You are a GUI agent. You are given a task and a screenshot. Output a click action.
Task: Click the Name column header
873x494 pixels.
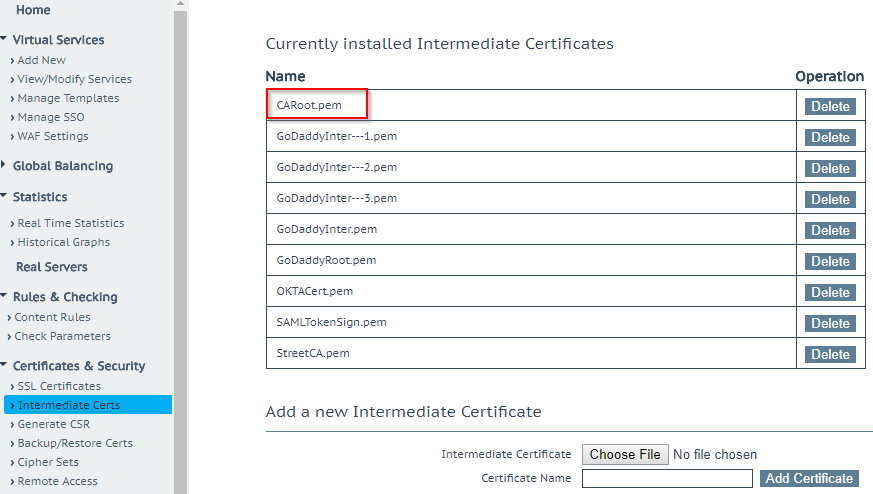click(285, 76)
